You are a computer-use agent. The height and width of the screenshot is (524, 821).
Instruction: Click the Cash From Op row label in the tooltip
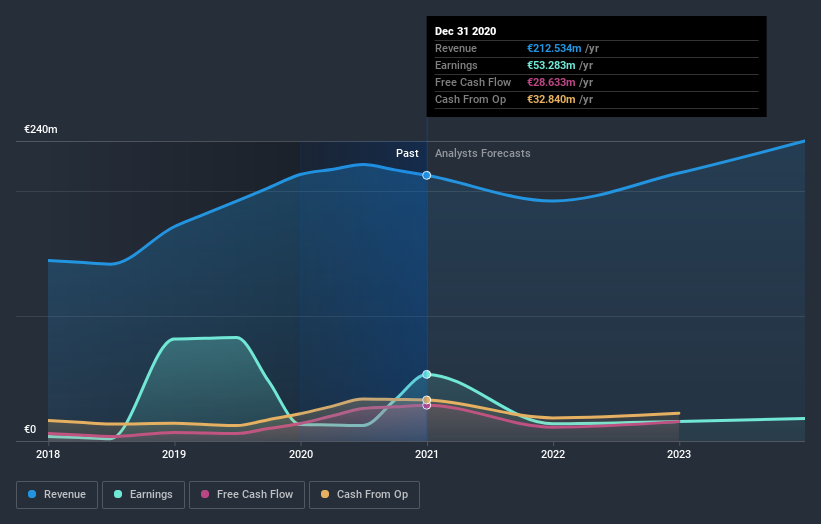pyautogui.click(x=470, y=99)
